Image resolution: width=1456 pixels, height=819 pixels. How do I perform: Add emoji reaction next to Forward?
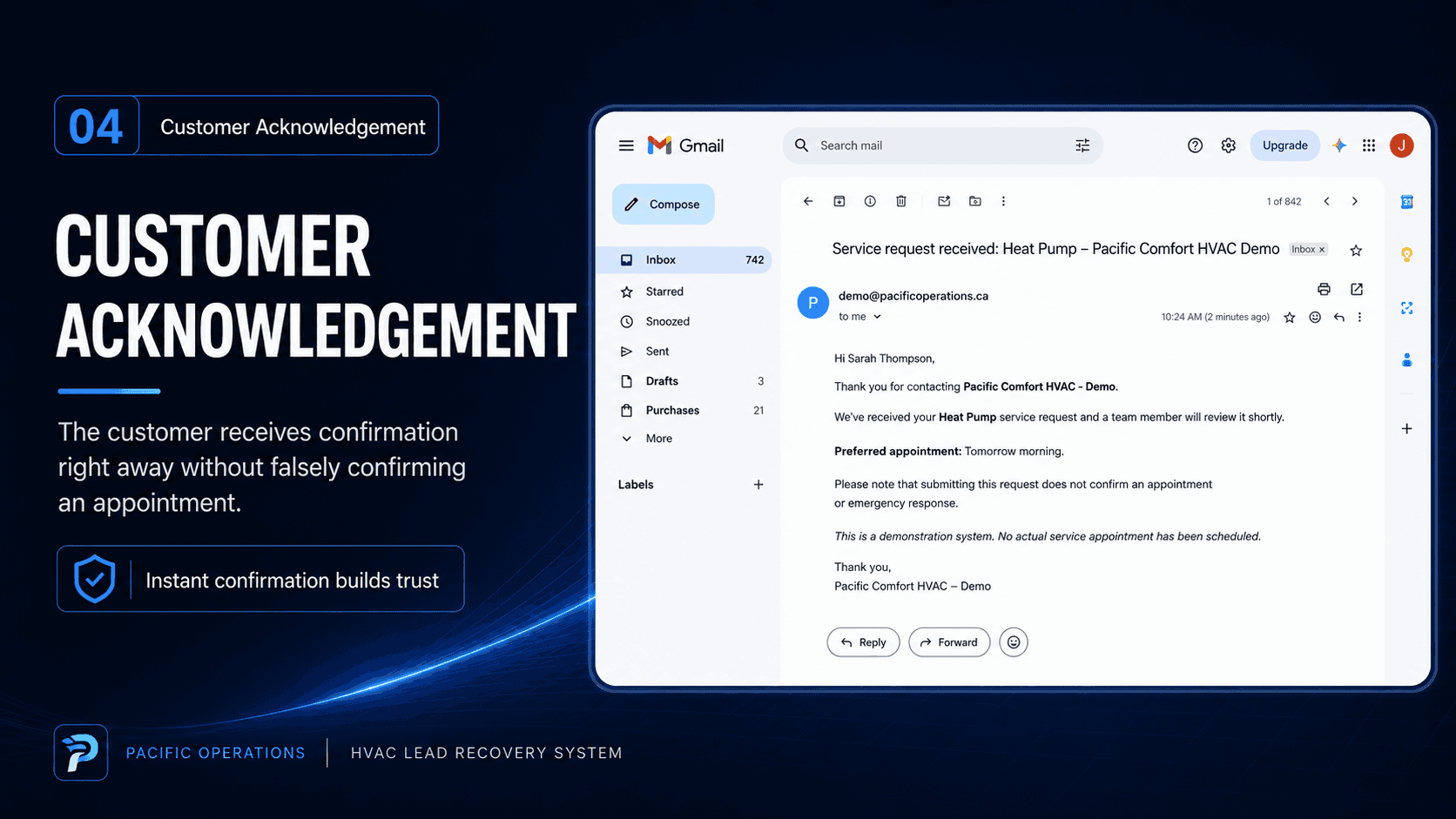(x=1014, y=642)
